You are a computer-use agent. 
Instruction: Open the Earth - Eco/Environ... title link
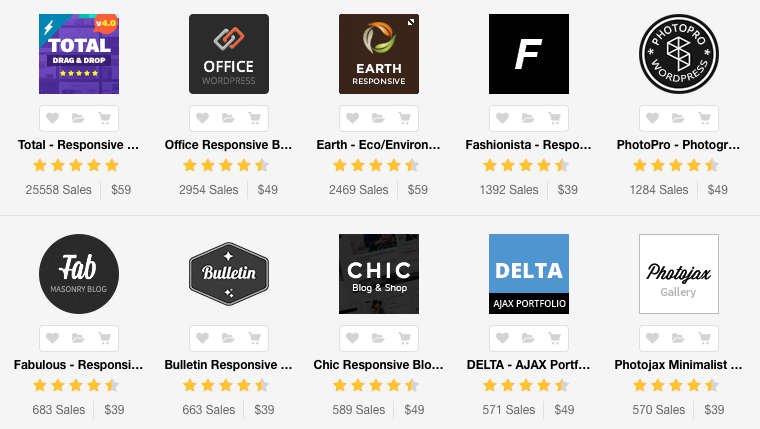coord(379,144)
